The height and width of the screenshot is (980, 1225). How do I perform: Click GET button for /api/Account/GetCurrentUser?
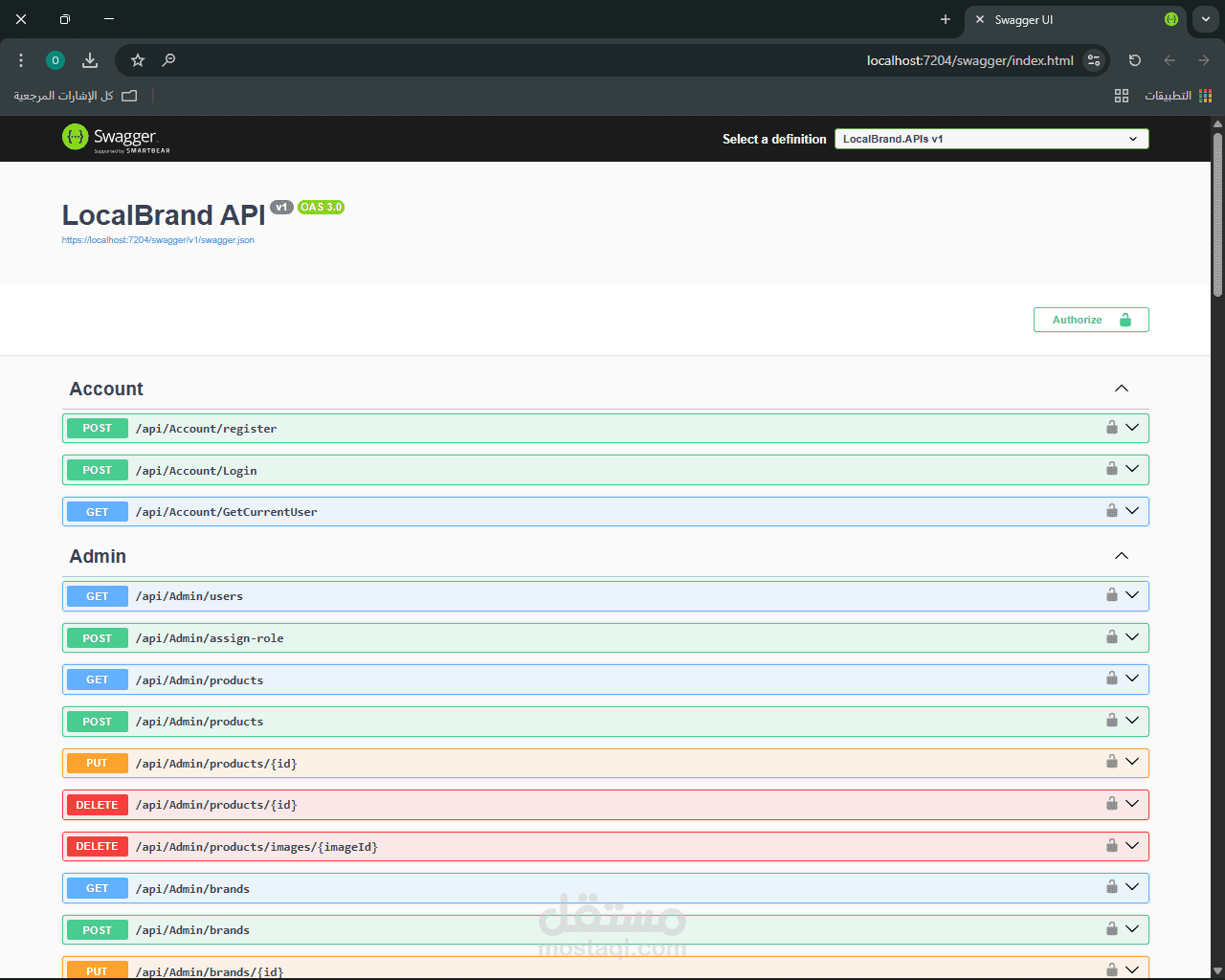97,512
